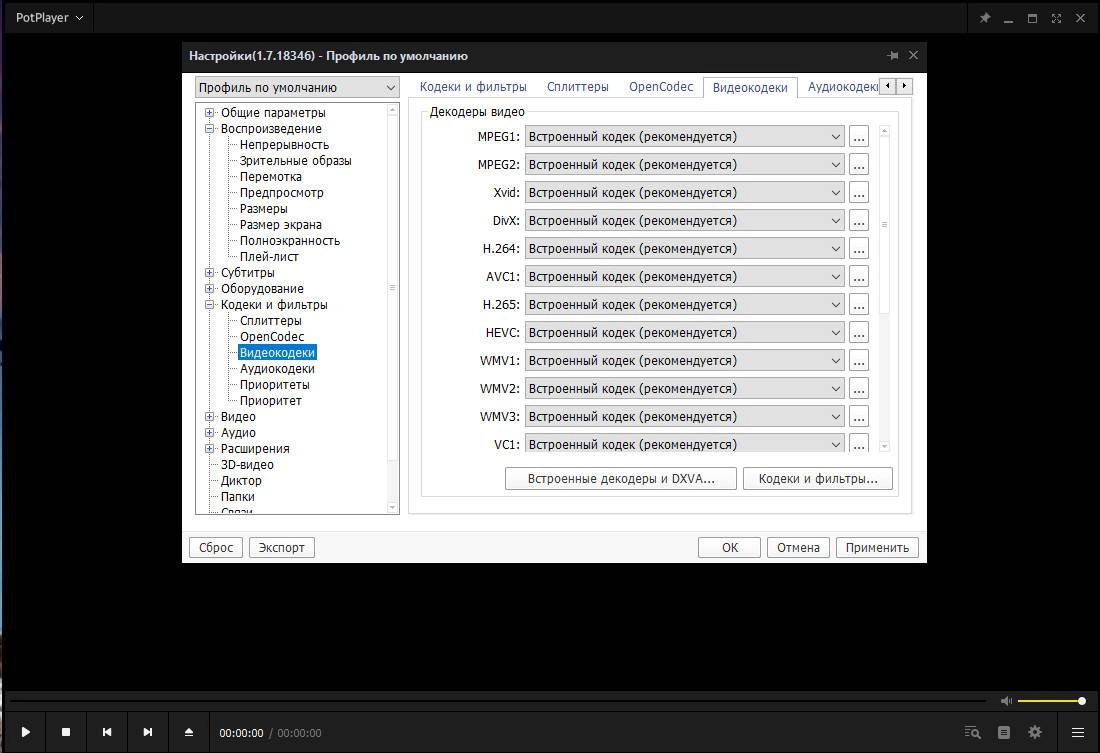Pin PotPlayer window always on top
The image size is (1100, 753).
coord(985,18)
